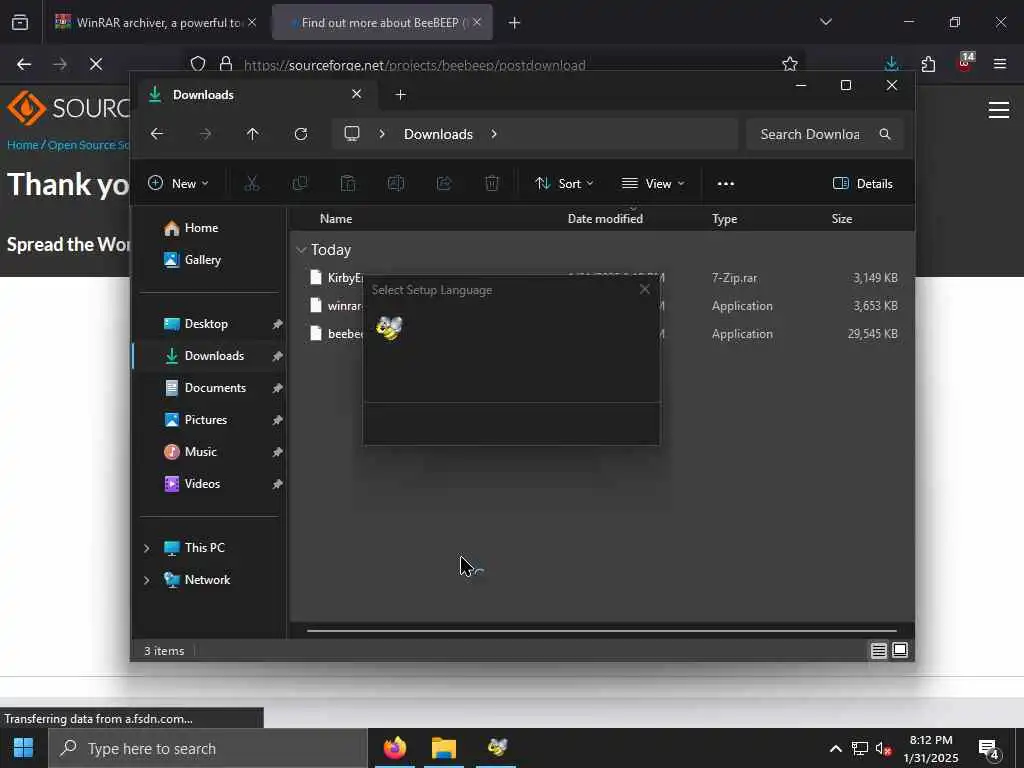
Task: Open the View dropdown menu
Action: (x=653, y=184)
